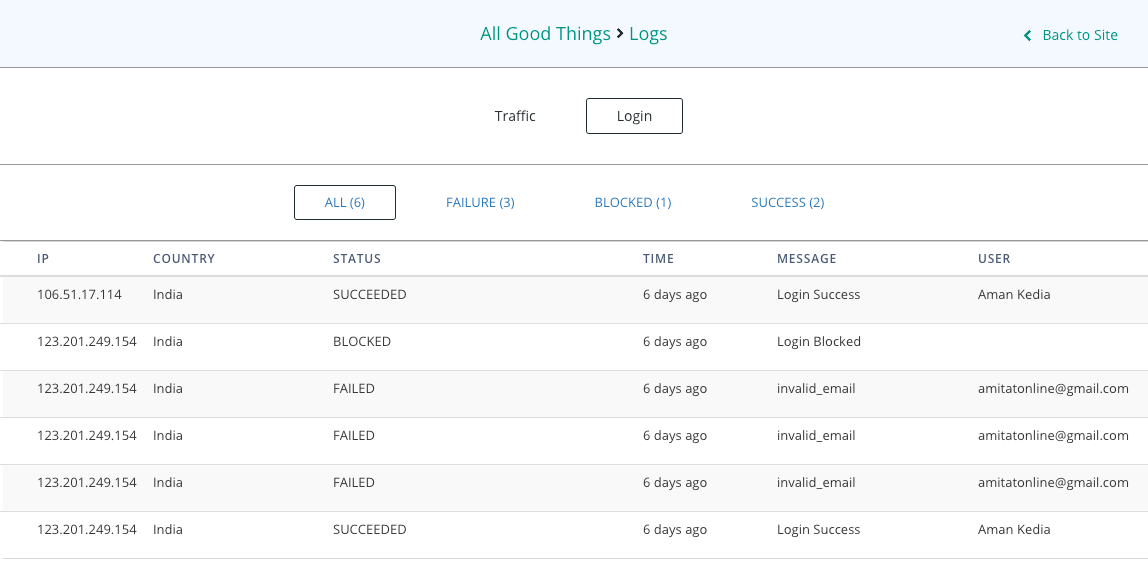This screenshot has width=1148, height=585.
Task: Click the Logs breadcrumb title
Action: (648, 34)
